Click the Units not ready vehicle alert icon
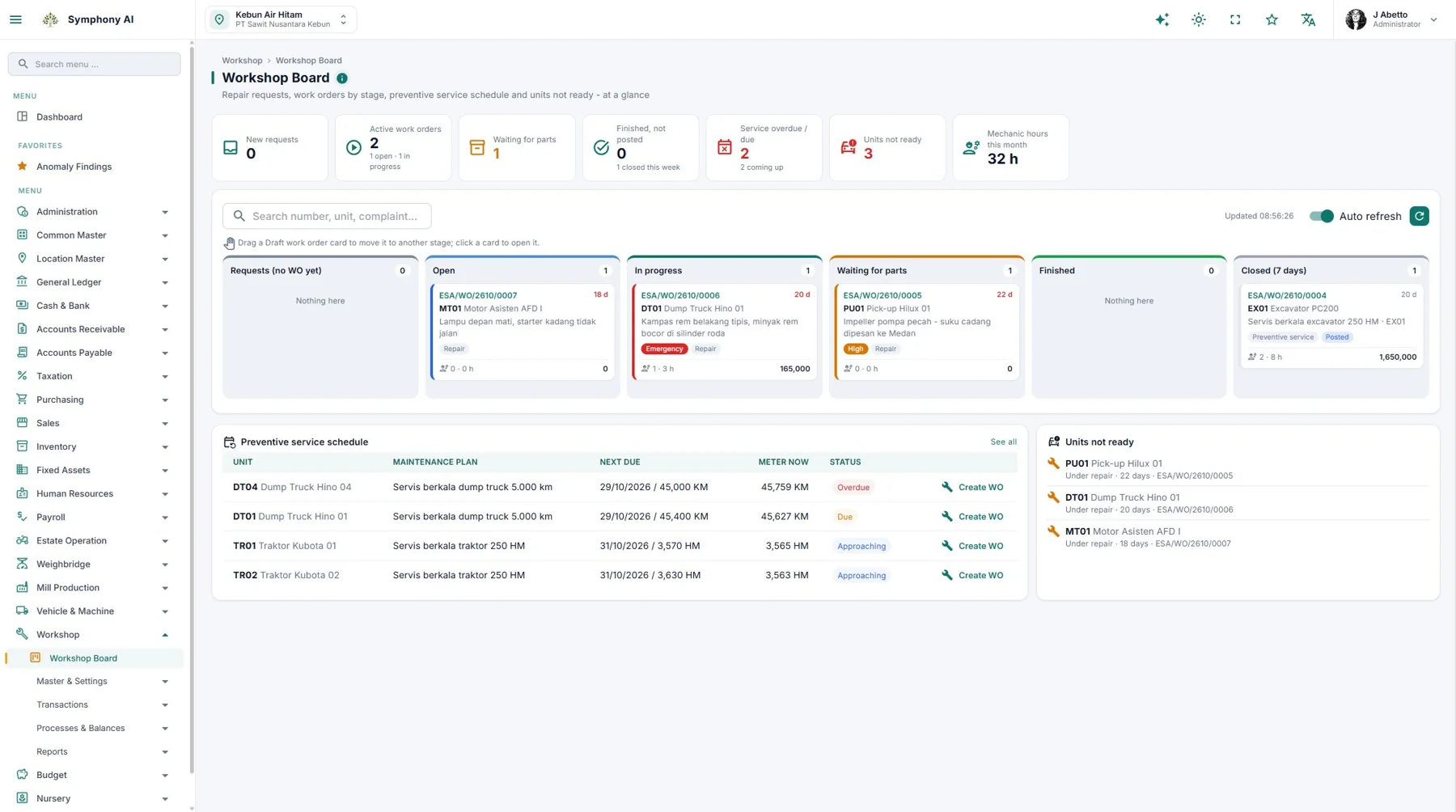1456x812 pixels. point(848,148)
